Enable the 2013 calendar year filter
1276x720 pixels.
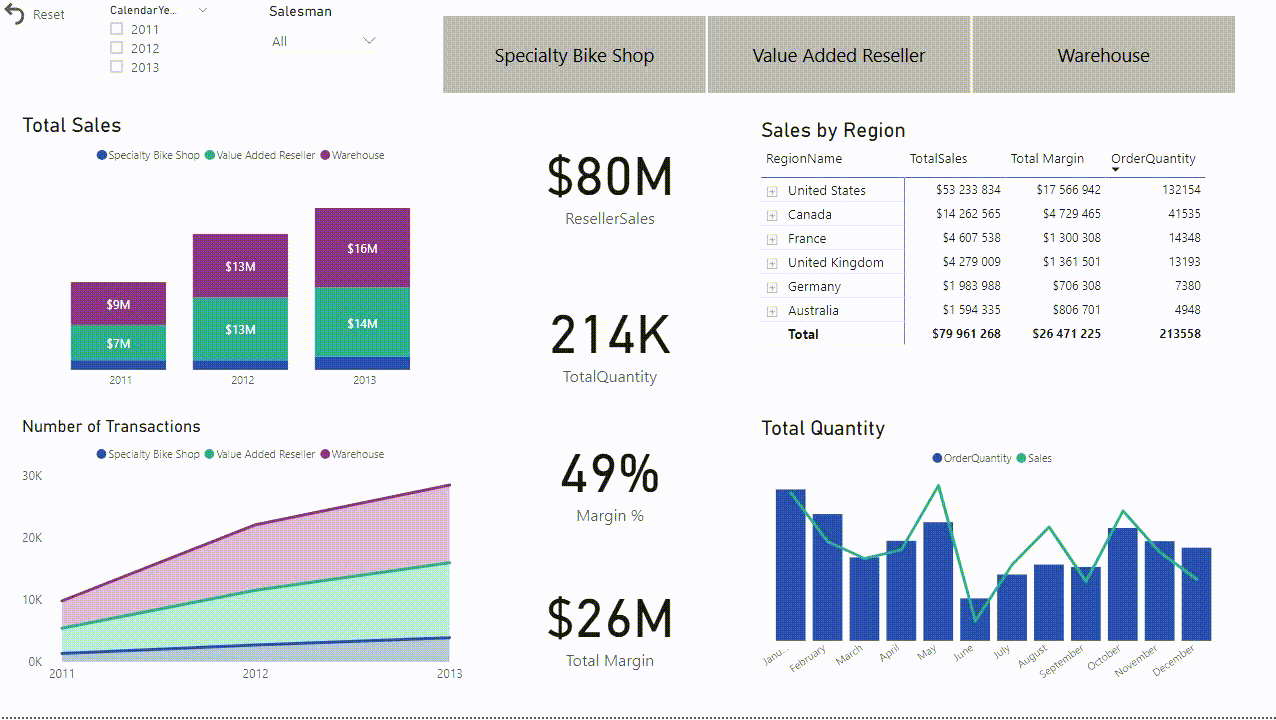(x=117, y=66)
